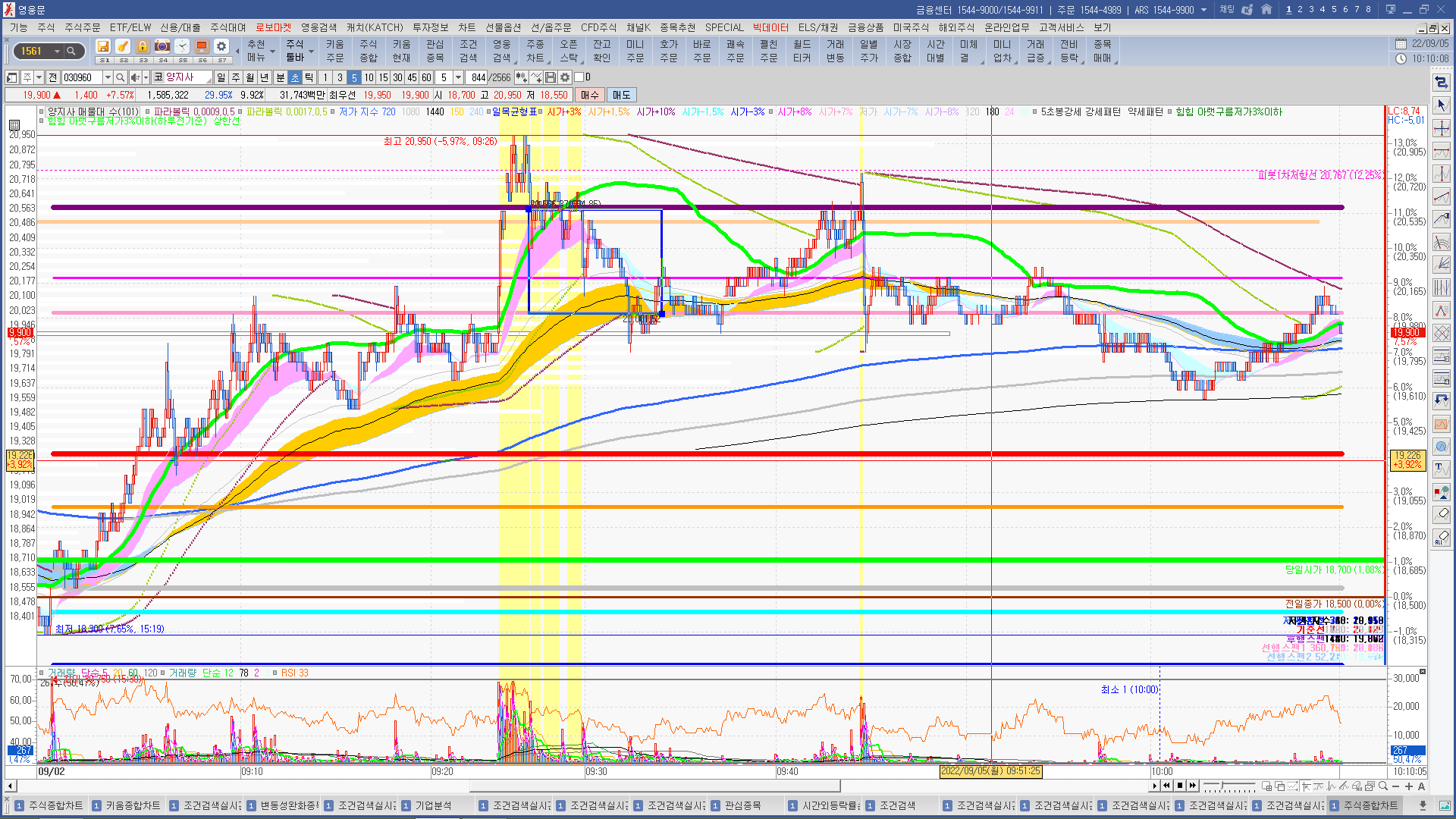This screenshot has width=1456, height=819.
Task: Click the rewind button in replay controls
Action: (1167, 786)
